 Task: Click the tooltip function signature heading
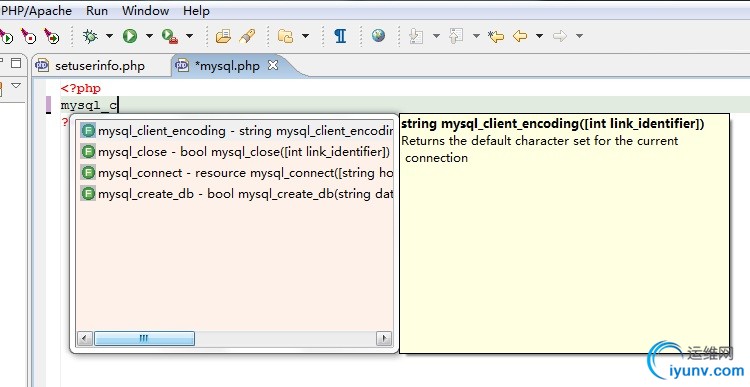(x=552, y=124)
